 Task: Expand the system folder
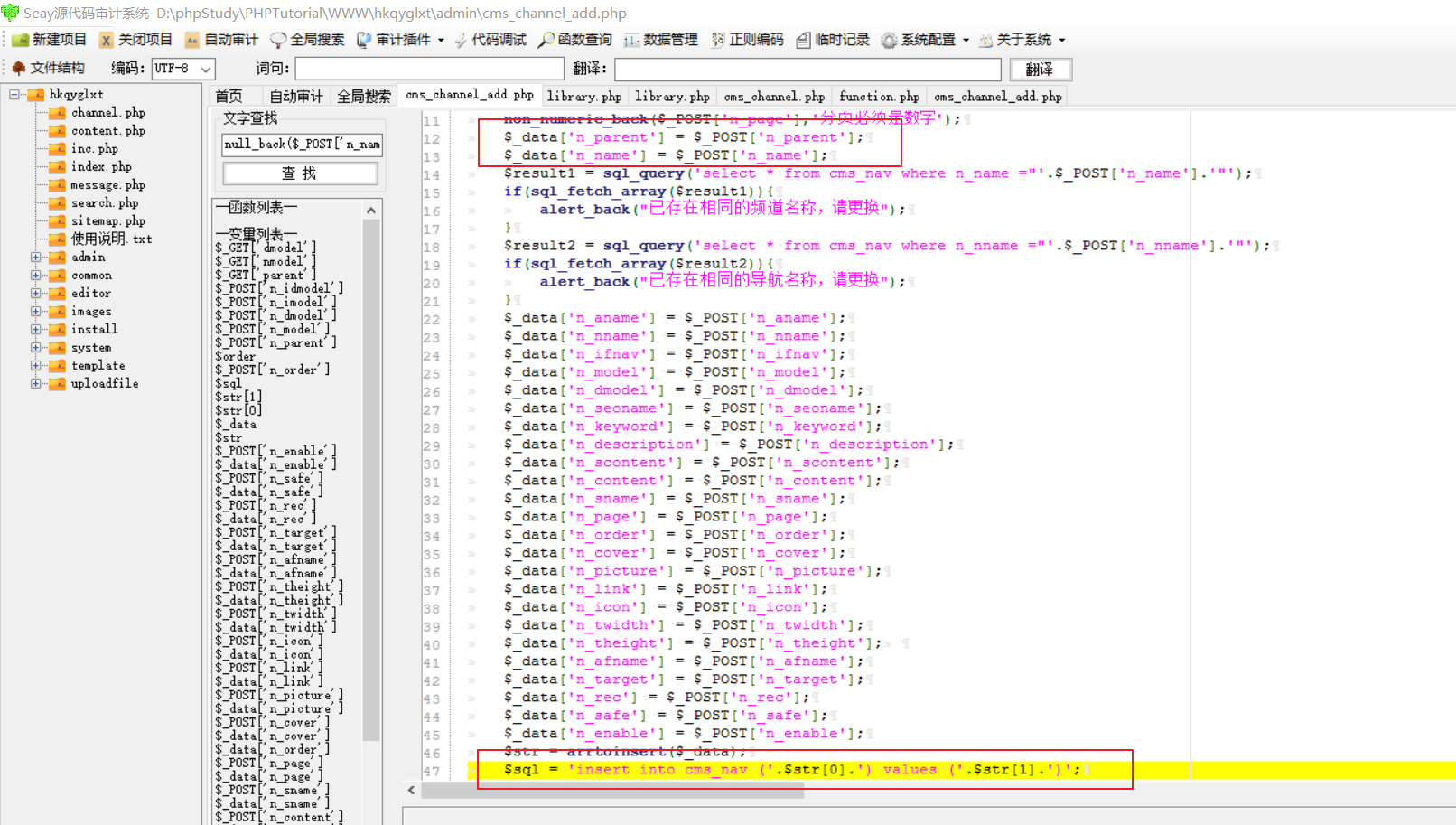point(36,347)
